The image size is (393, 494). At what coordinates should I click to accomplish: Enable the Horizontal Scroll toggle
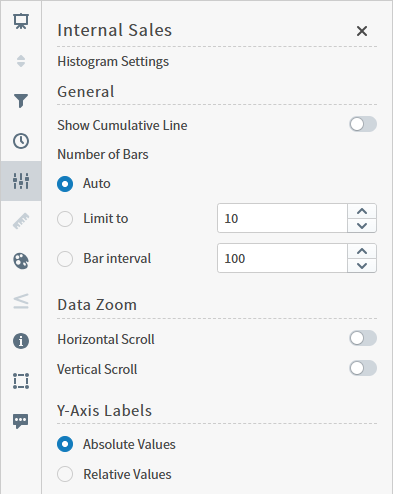(363, 339)
